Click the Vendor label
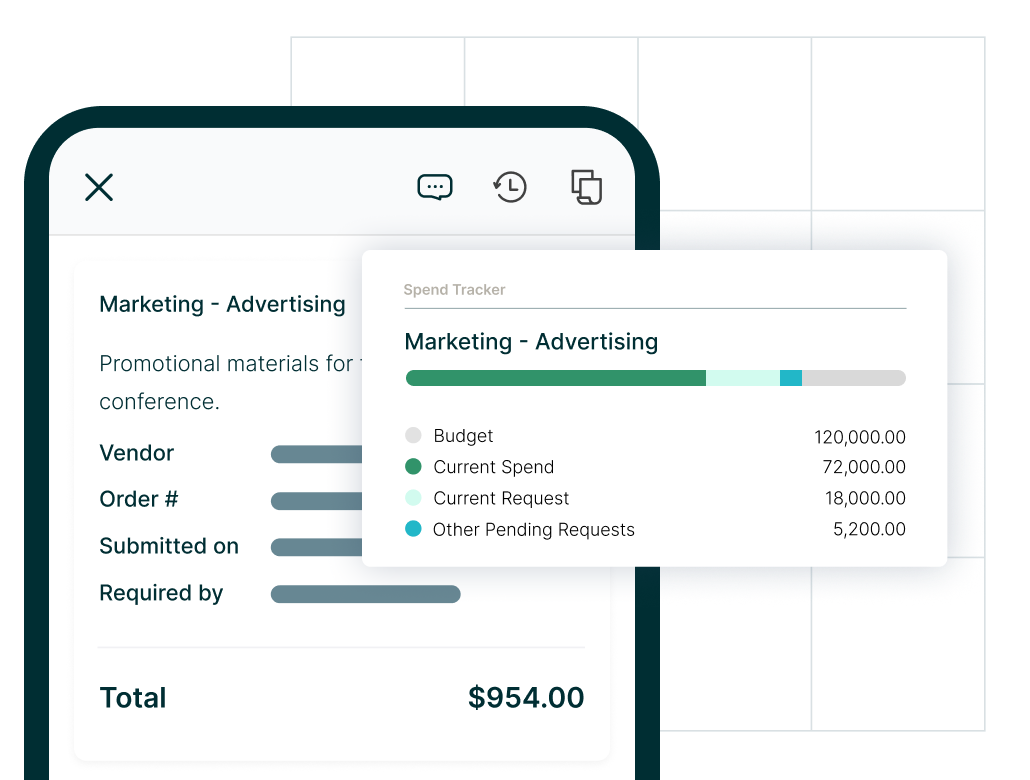 [x=137, y=453]
